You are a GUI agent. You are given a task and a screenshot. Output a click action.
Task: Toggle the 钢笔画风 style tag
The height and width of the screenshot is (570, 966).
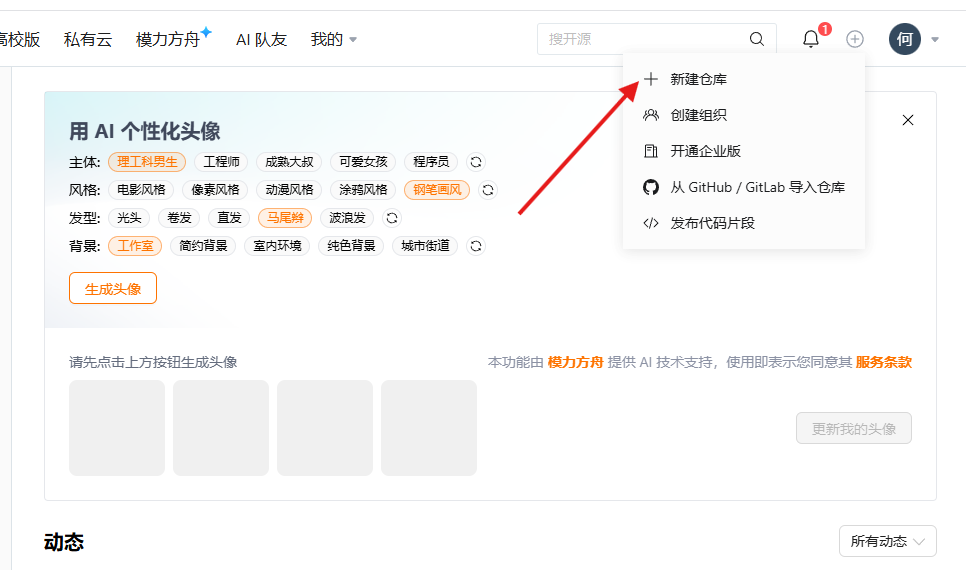click(437, 190)
